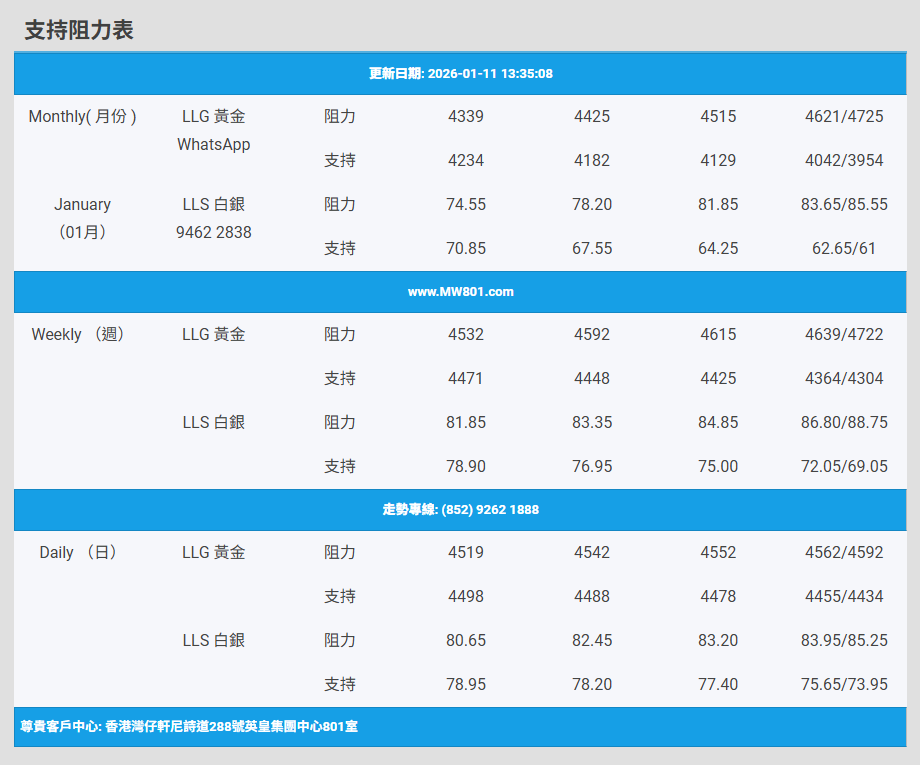
Task: Click the 尊貴客戶中心 address footer
Action: 189,727
